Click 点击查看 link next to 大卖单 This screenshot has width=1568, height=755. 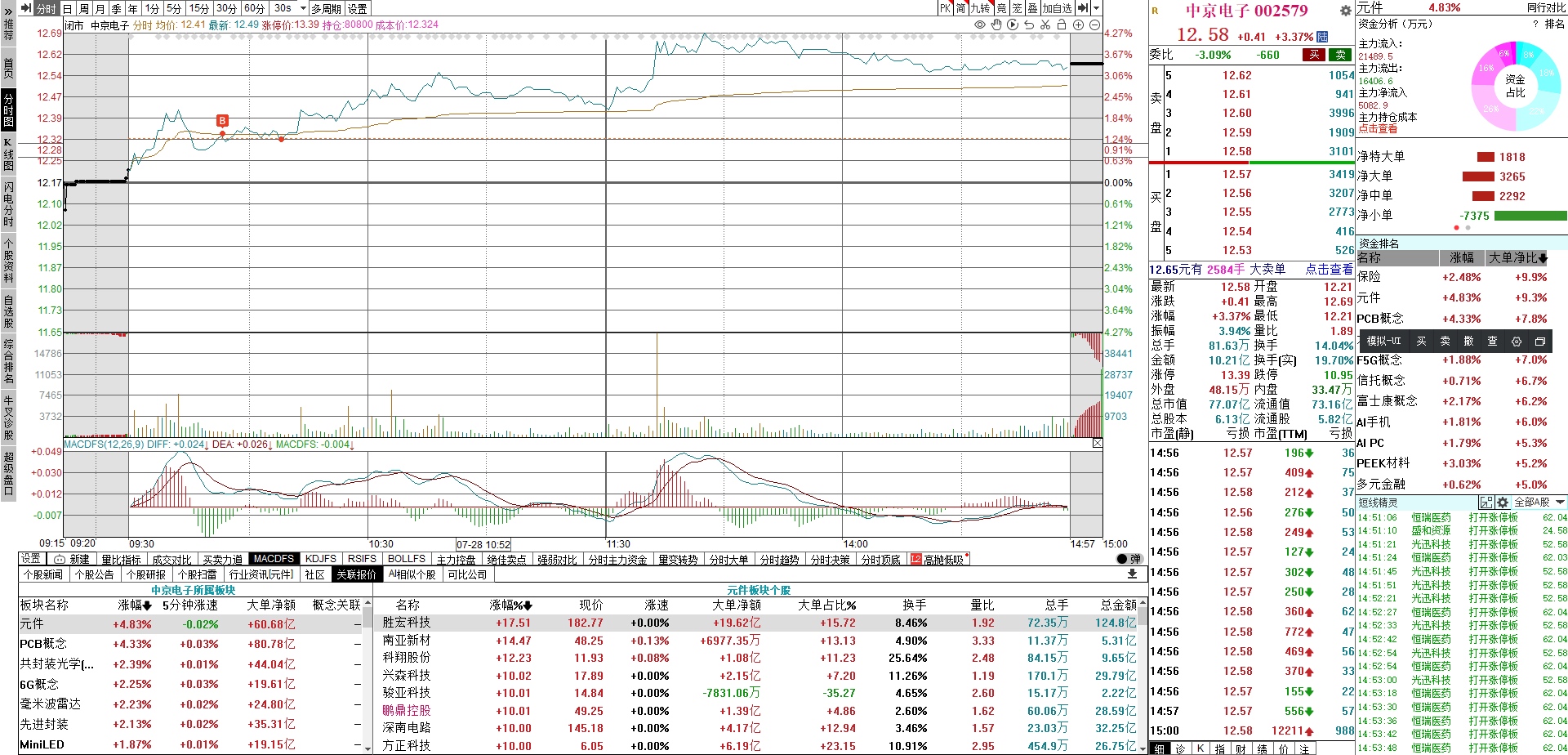tap(1328, 269)
